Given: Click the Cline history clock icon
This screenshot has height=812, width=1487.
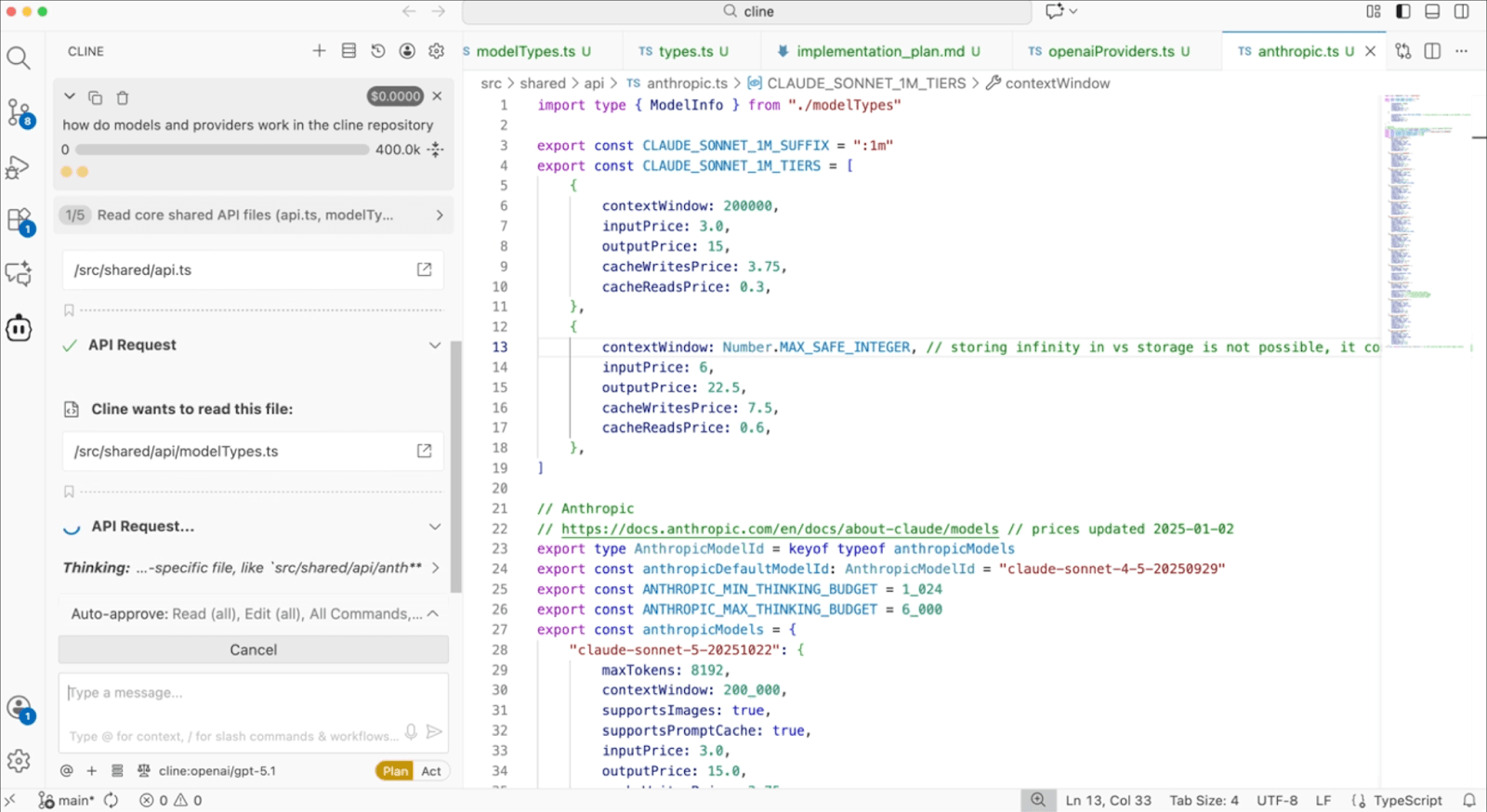Looking at the screenshot, I should click(x=377, y=51).
